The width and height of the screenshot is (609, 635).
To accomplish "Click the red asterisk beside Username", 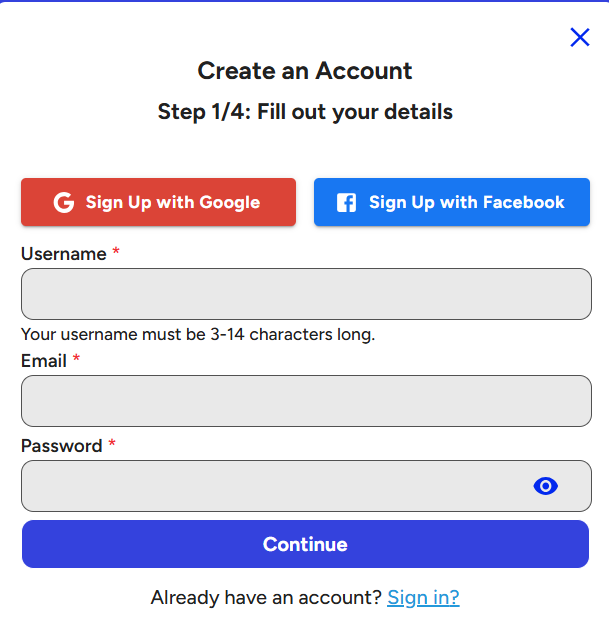I will [116, 251].
